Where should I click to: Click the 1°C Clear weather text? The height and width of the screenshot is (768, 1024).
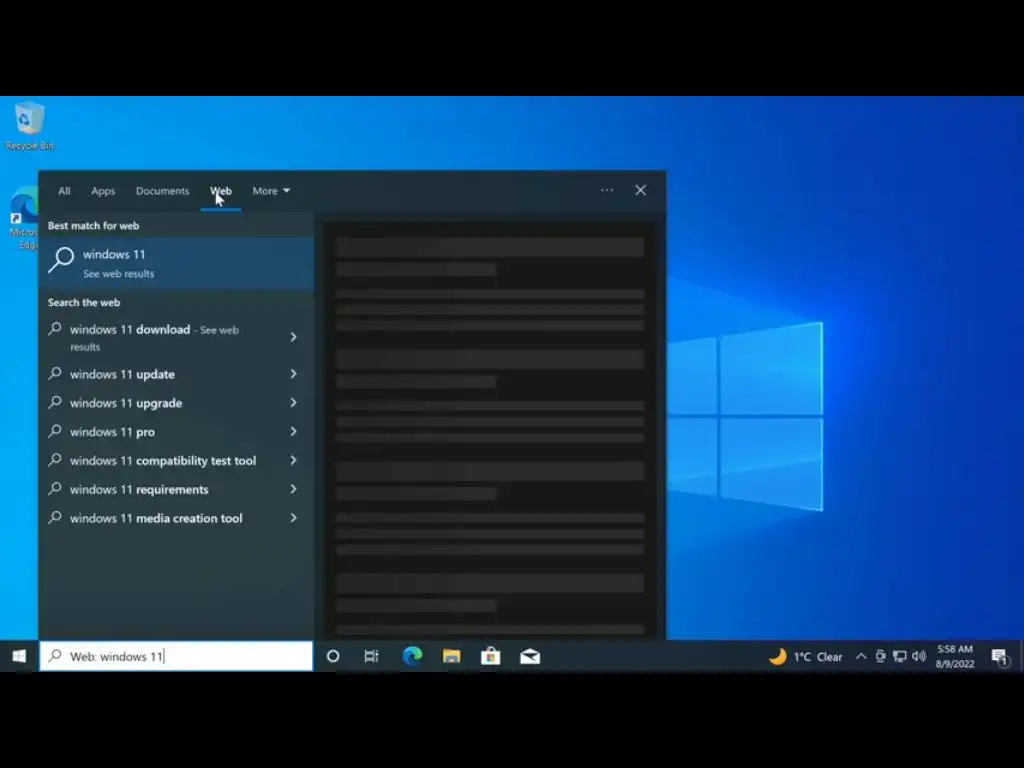(x=818, y=657)
